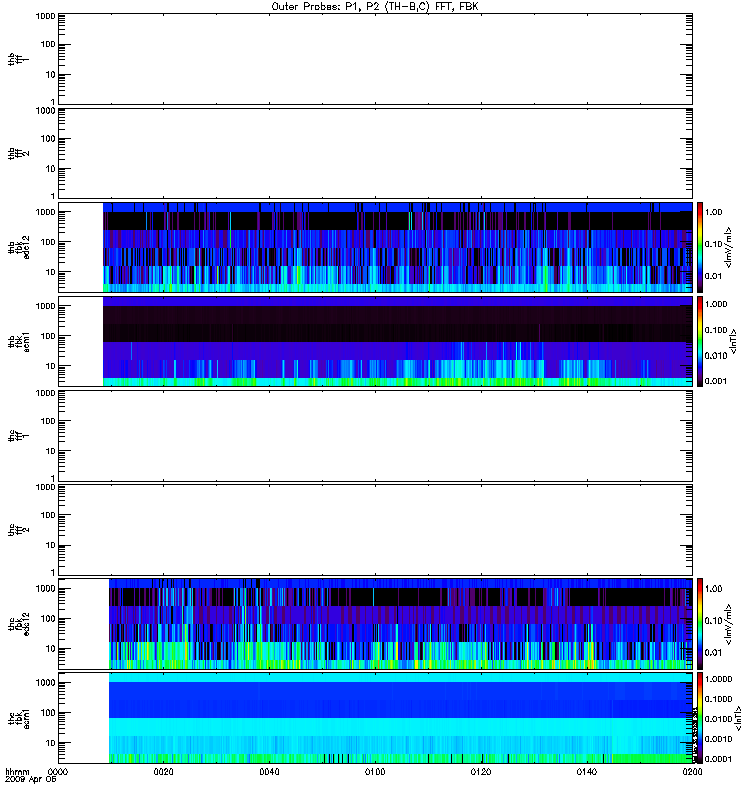Click the 0.0010 label on thc scm1 colorbar

(718, 739)
